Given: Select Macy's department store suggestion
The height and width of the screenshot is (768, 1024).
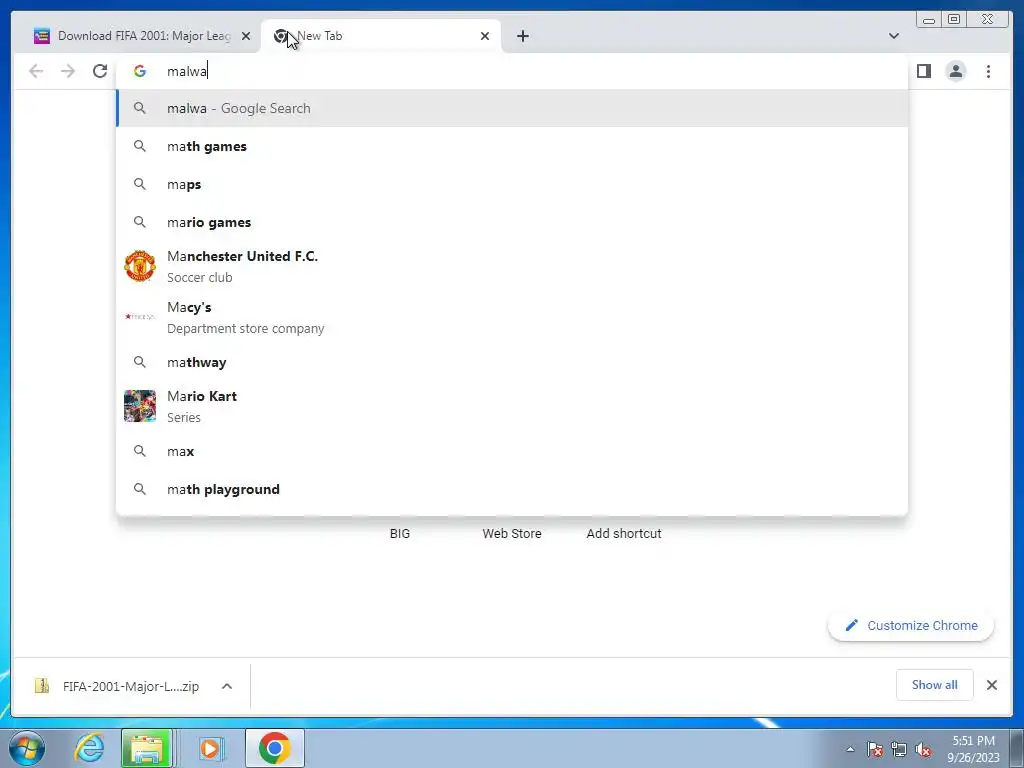Looking at the screenshot, I should click(x=512, y=317).
